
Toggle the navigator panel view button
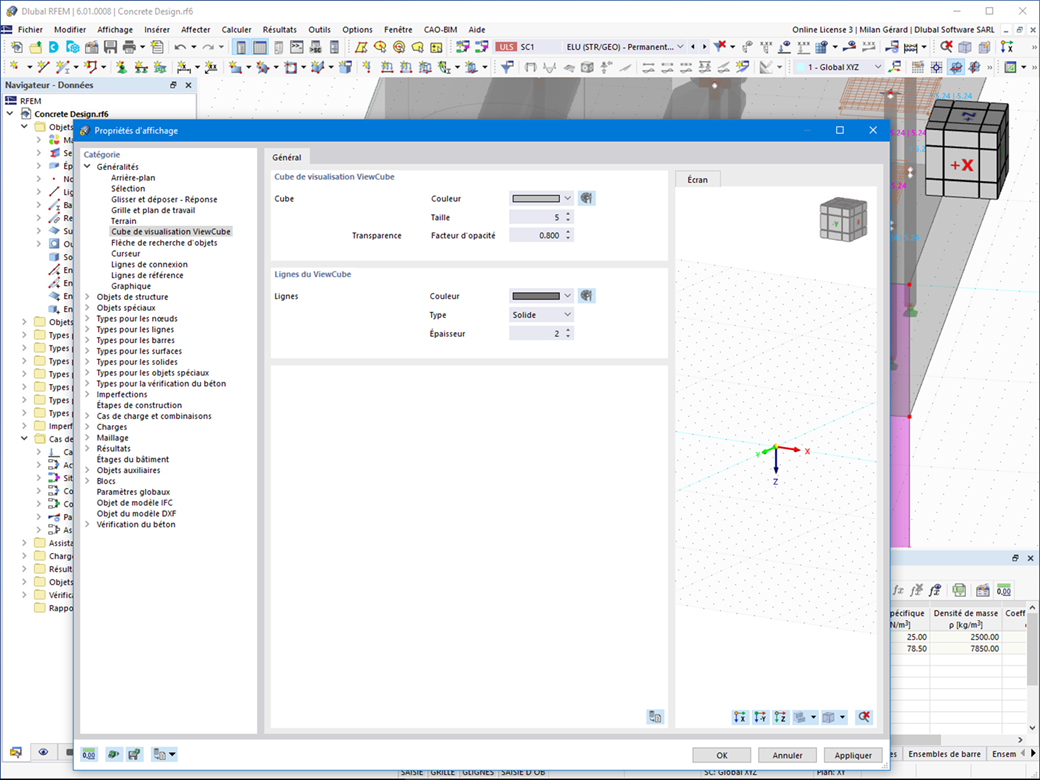(241, 47)
